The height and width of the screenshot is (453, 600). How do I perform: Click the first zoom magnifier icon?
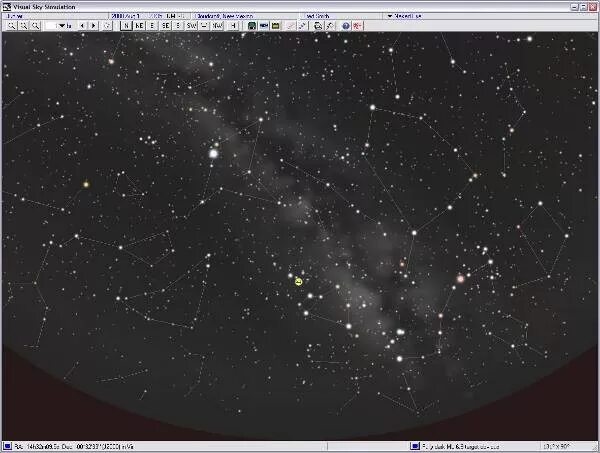point(12,26)
